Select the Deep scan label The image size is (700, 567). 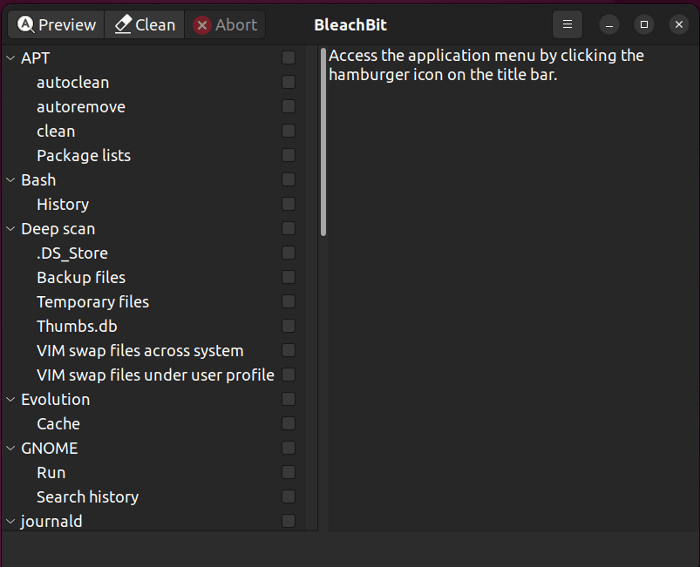(58, 229)
